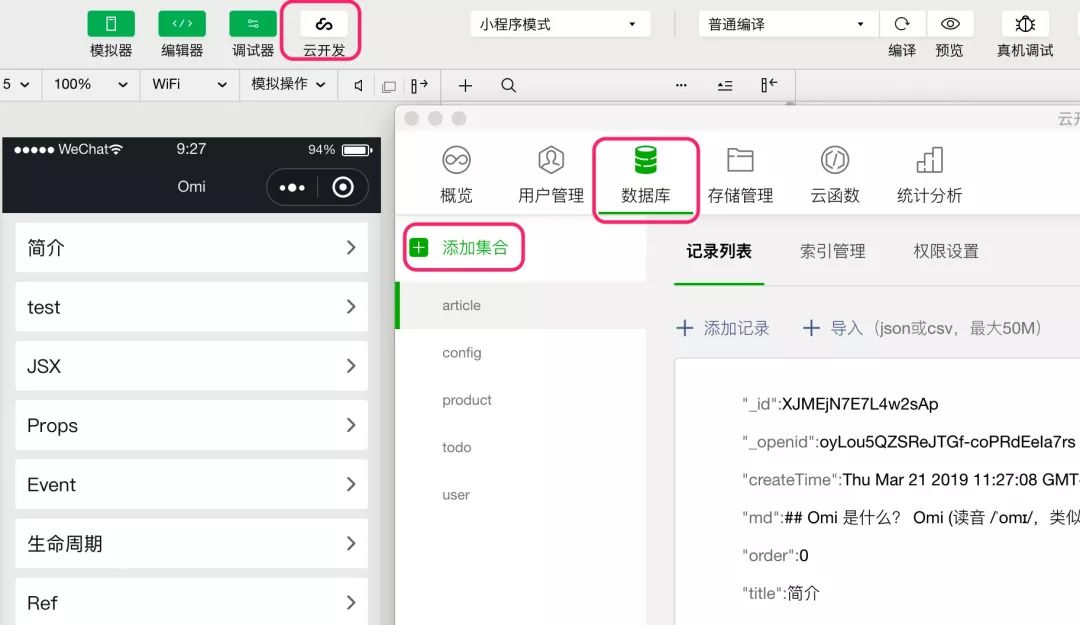Open the device model dropdown ending in 5
Viewport: 1080px width, 625px height.
click(x=17, y=85)
